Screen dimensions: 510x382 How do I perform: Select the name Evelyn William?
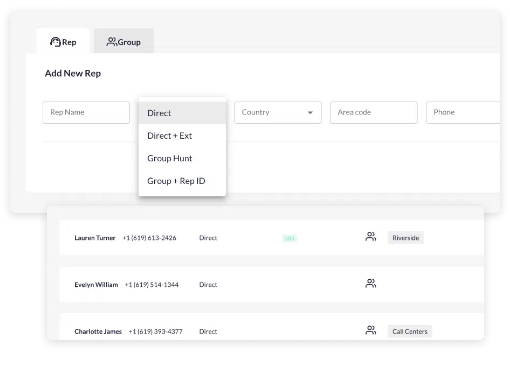[96, 285]
